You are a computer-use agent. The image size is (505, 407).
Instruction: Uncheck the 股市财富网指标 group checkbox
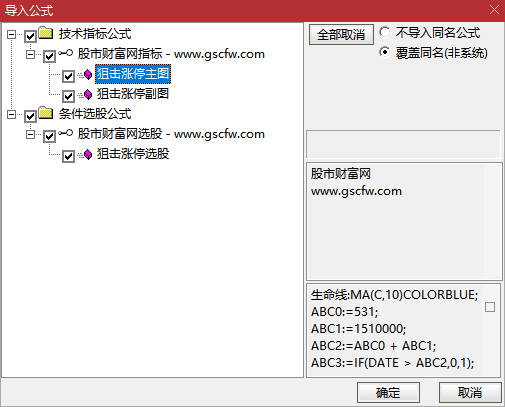pos(49,56)
